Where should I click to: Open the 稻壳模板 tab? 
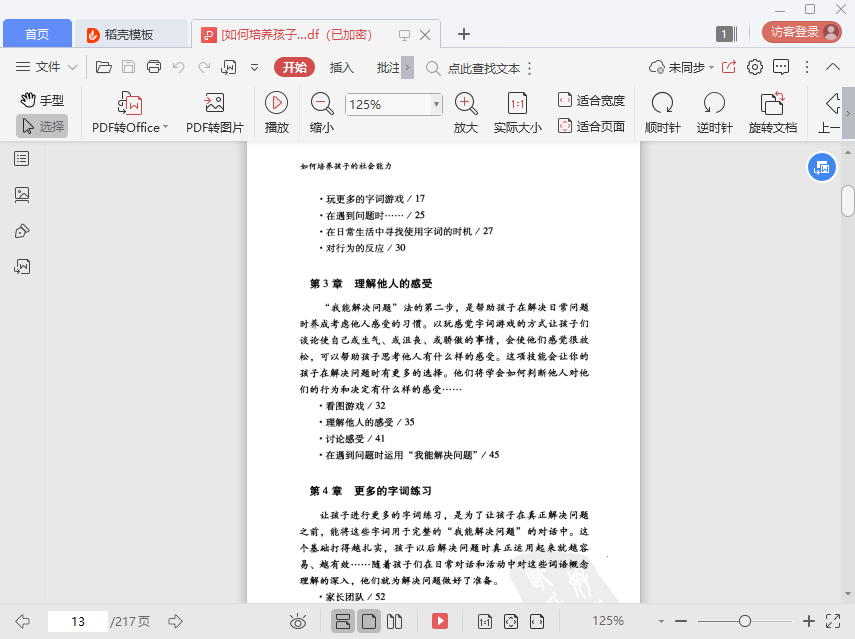pyautogui.click(x=129, y=34)
